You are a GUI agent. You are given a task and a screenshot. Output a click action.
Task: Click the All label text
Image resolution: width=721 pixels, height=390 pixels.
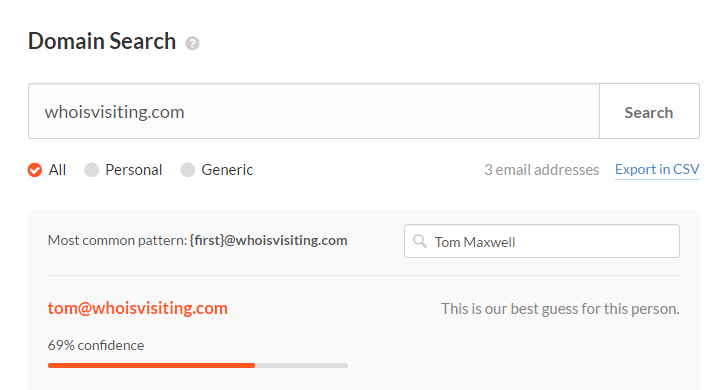coord(57,170)
